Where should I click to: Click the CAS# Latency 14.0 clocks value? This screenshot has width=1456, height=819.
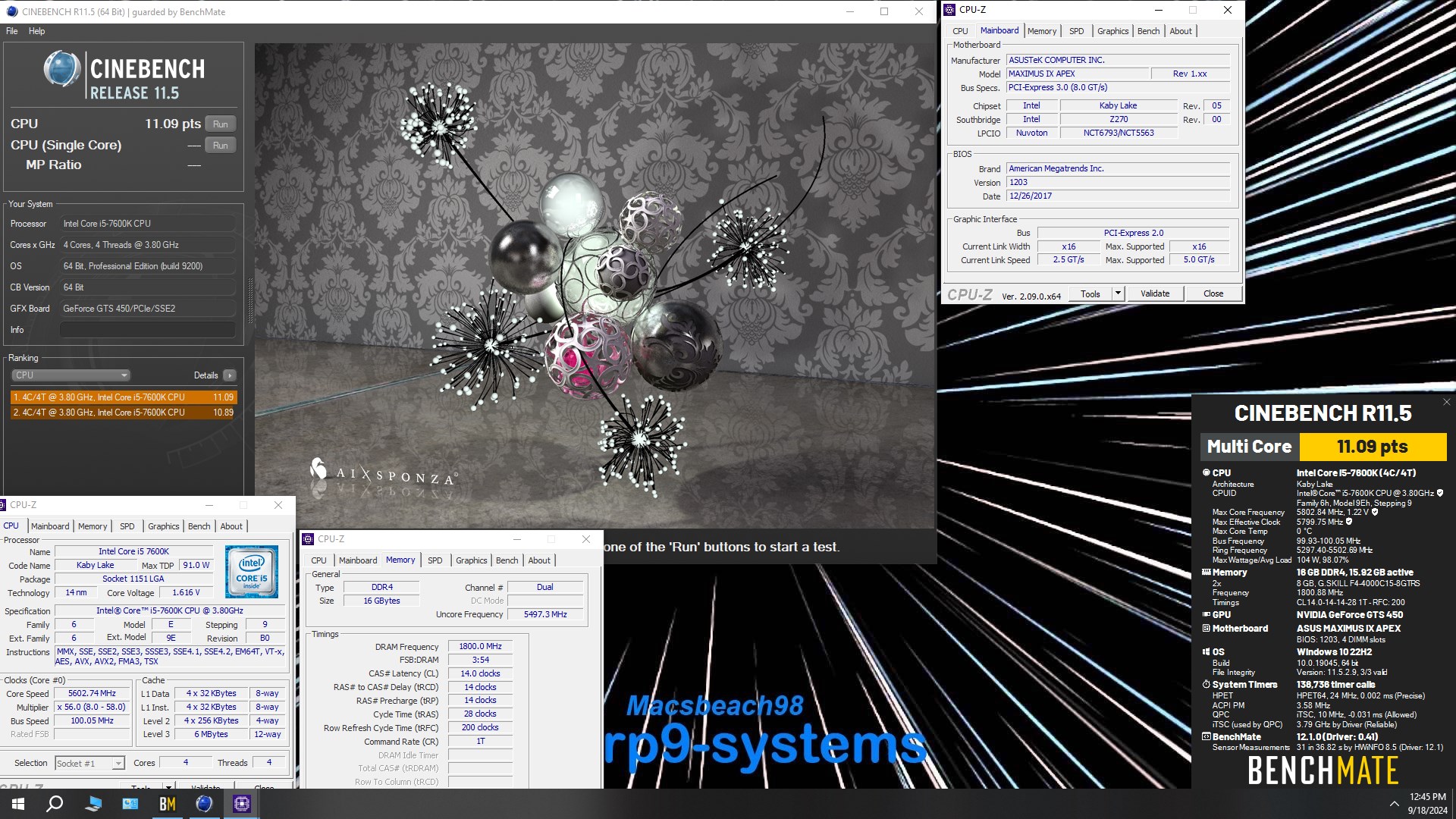[x=480, y=674]
